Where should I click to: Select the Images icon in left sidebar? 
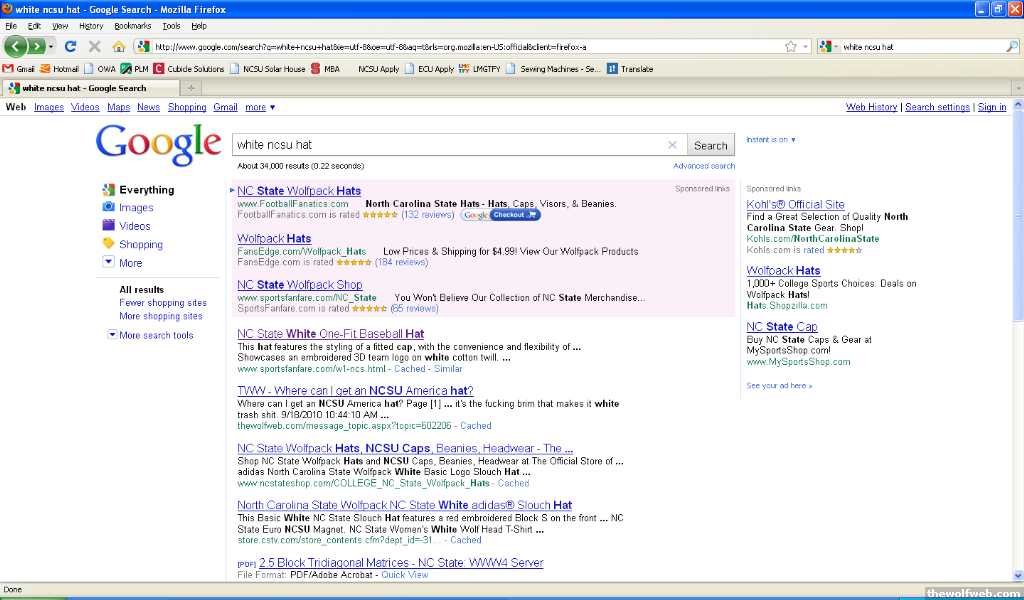point(108,207)
